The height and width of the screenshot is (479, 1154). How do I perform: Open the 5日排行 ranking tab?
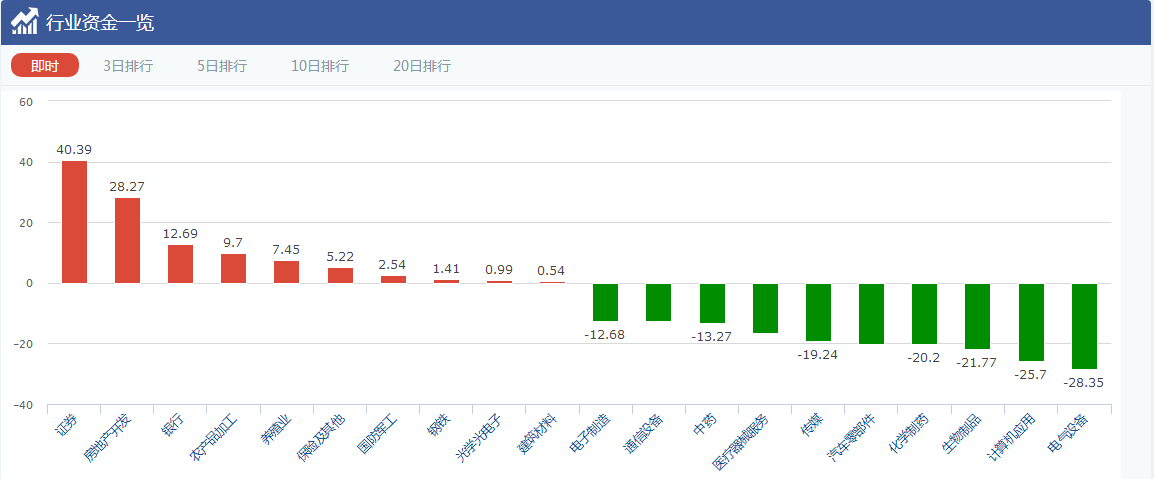[x=222, y=66]
